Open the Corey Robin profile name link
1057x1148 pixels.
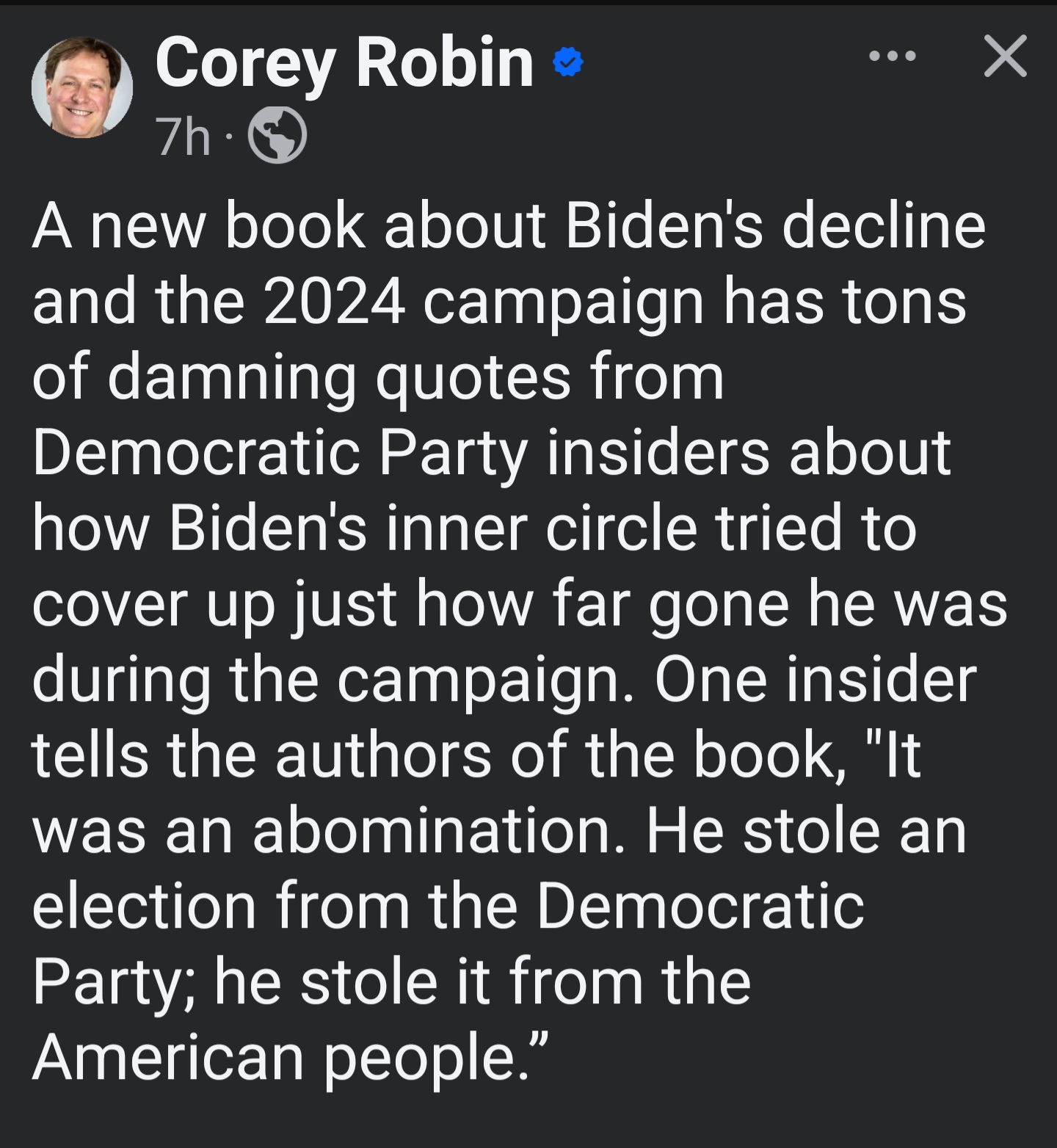coord(344,63)
